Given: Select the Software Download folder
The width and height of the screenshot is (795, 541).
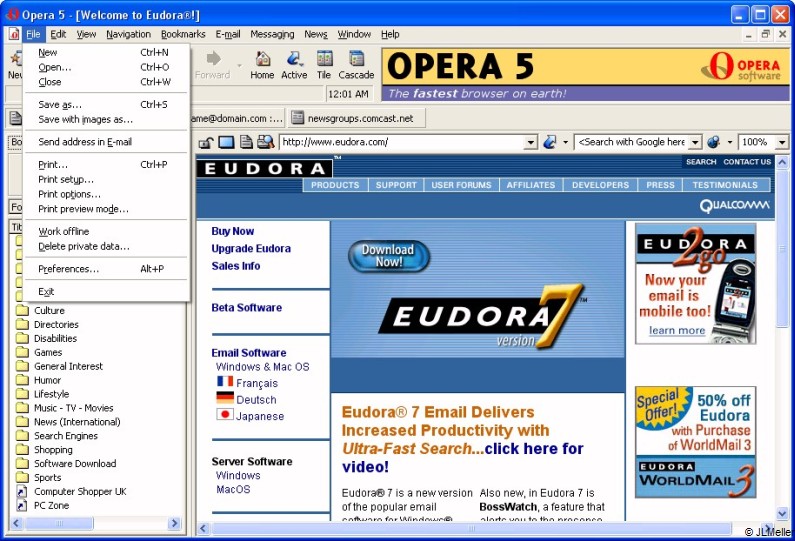Looking at the screenshot, I should 75,464.
